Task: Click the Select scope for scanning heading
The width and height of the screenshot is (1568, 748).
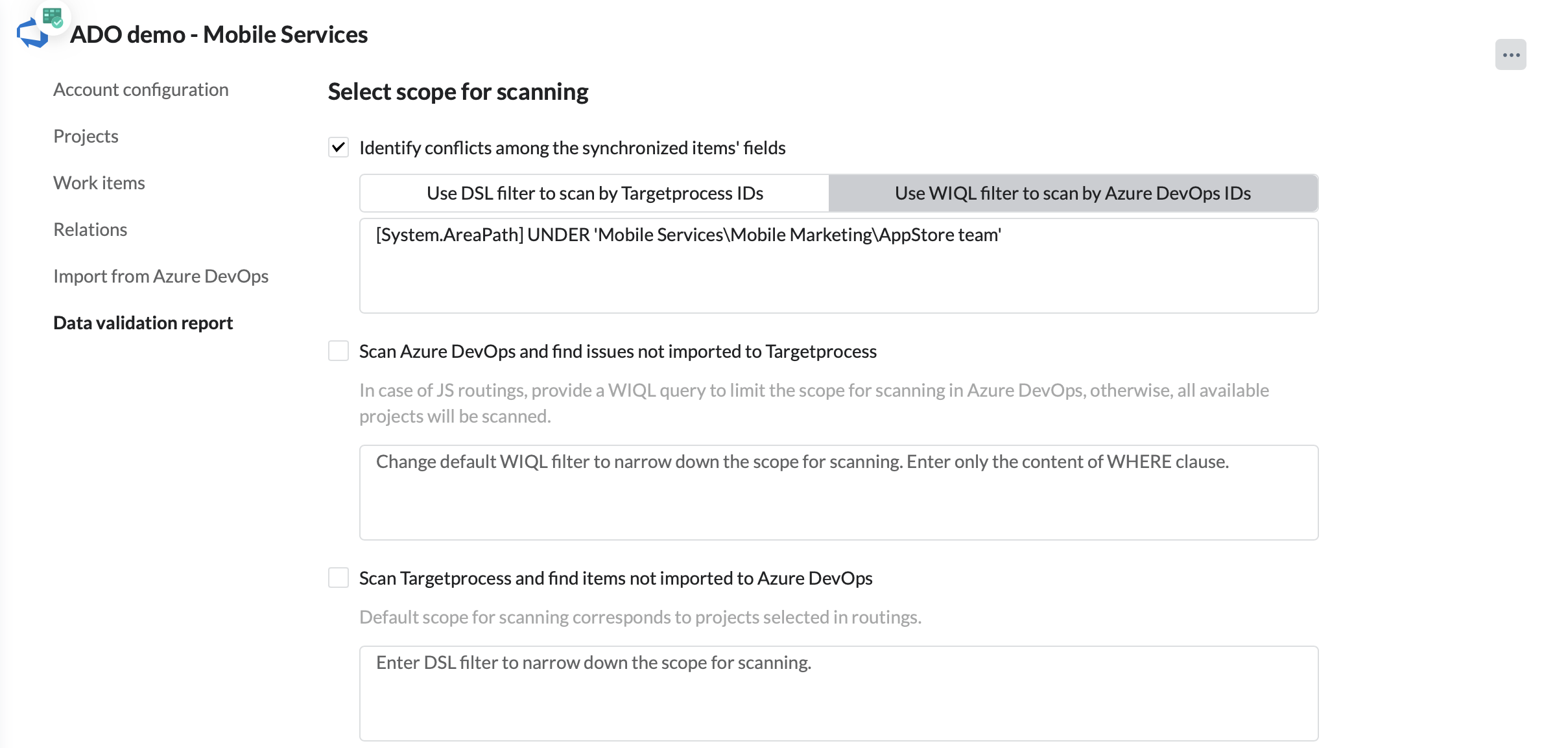Action: coord(458,91)
